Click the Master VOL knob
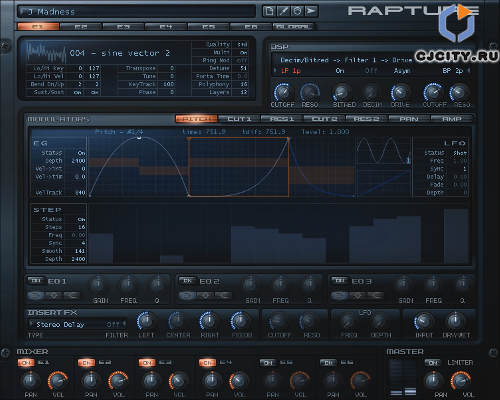Viewport: 500px width, 400px height. [x=460, y=380]
